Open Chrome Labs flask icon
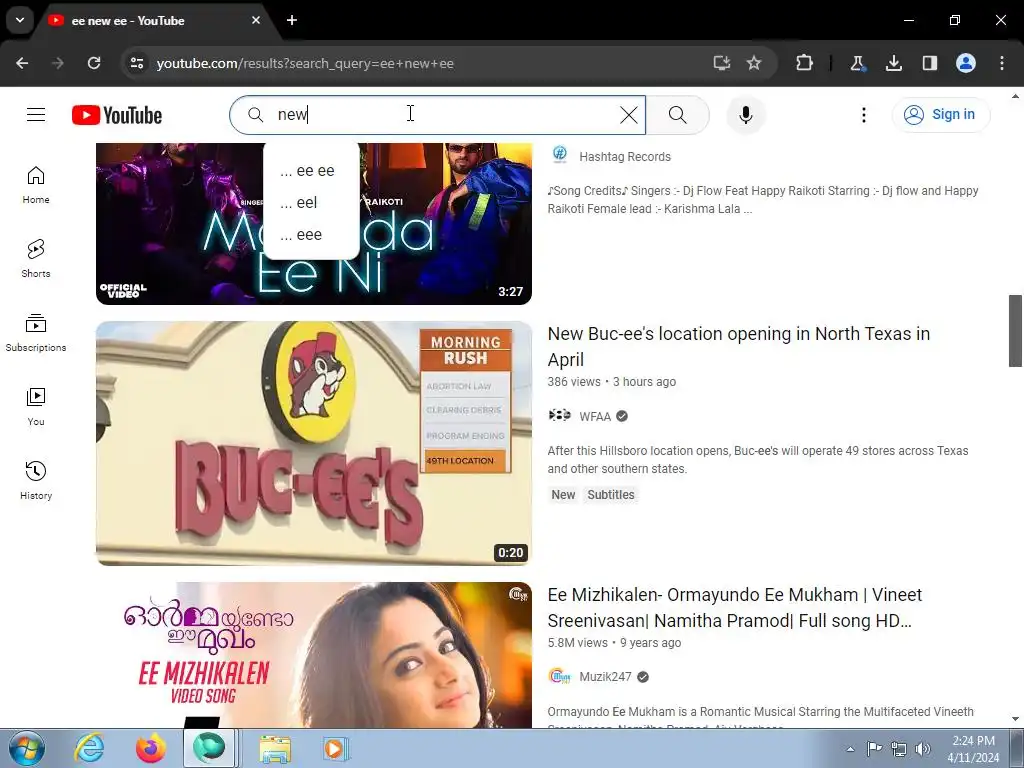Viewport: 1024px width, 768px height. coord(857,63)
